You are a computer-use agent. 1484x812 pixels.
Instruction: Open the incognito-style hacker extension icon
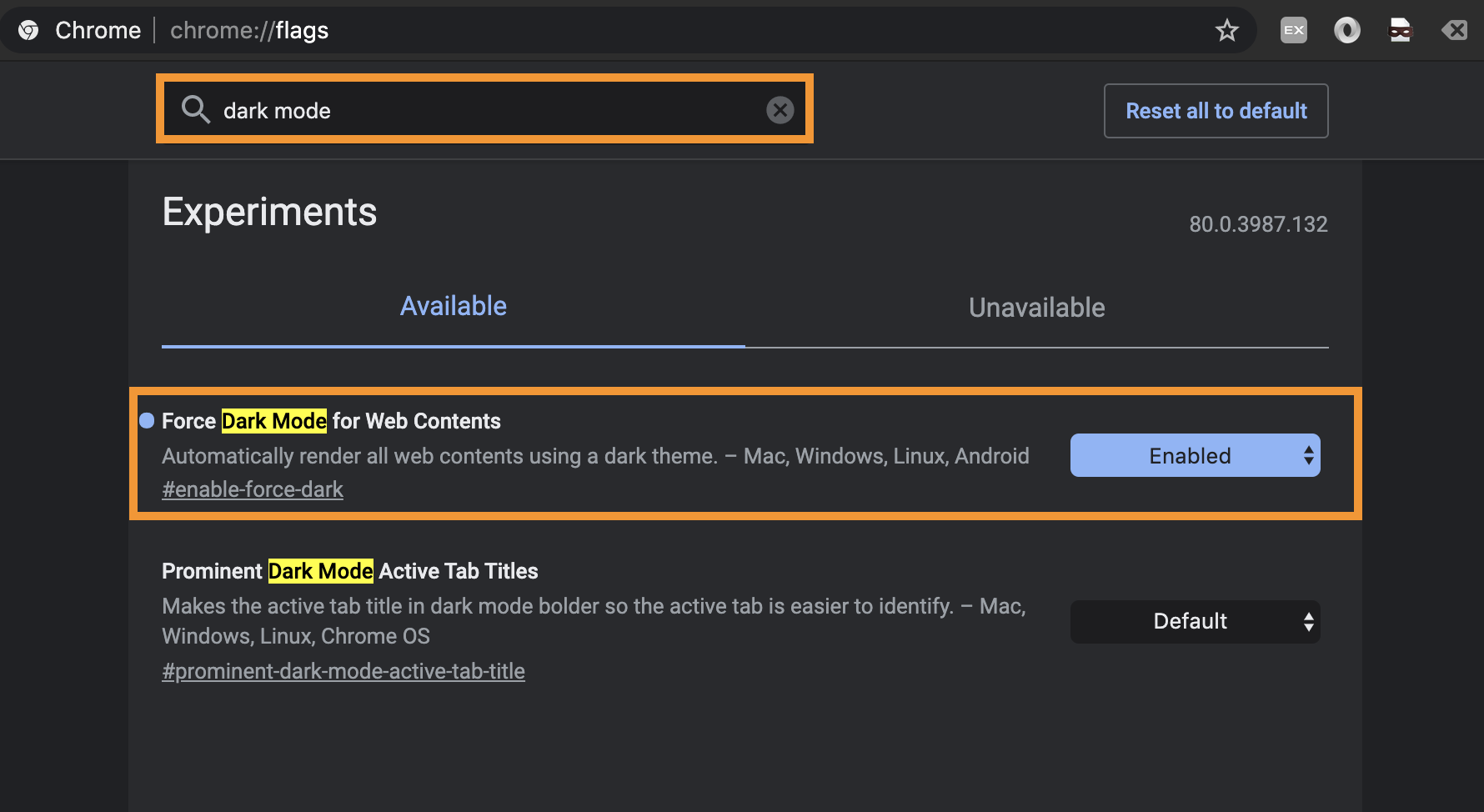(1401, 31)
